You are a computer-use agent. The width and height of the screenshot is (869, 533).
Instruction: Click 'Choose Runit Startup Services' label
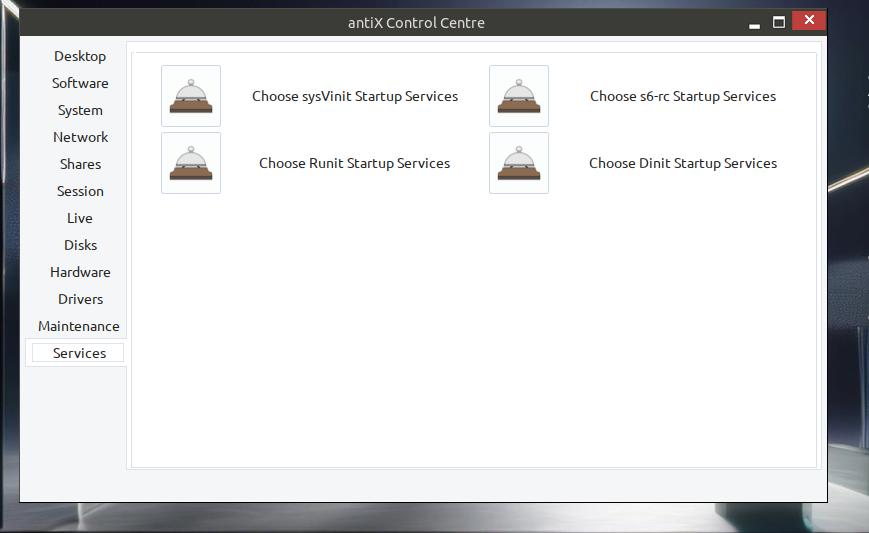tap(355, 163)
